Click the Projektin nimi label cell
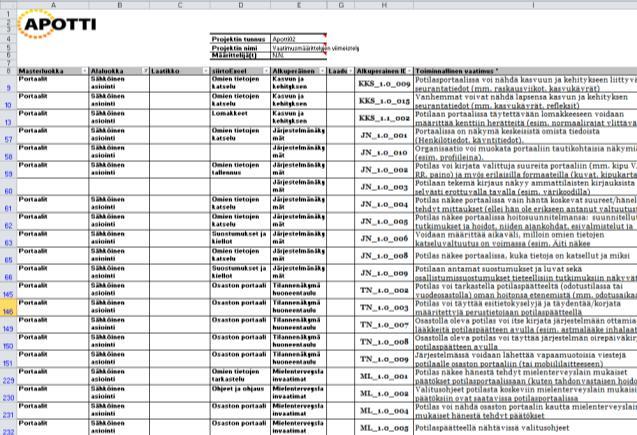This screenshot has width=637, height=435. pyautogui.click(x=240, y=48)
